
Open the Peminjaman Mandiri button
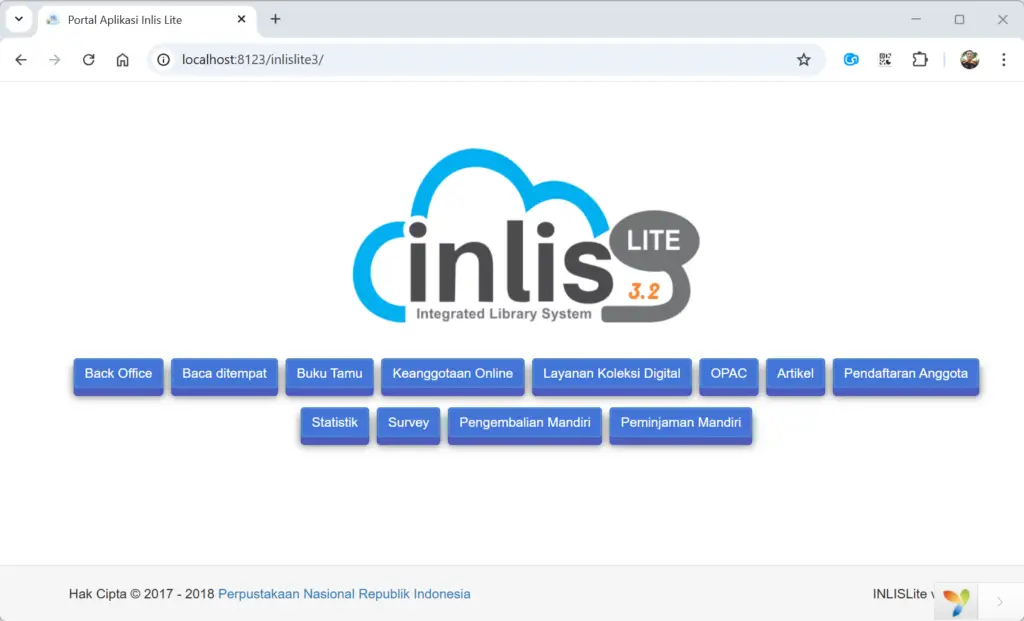pyautogui.click(x=680, y=423)
